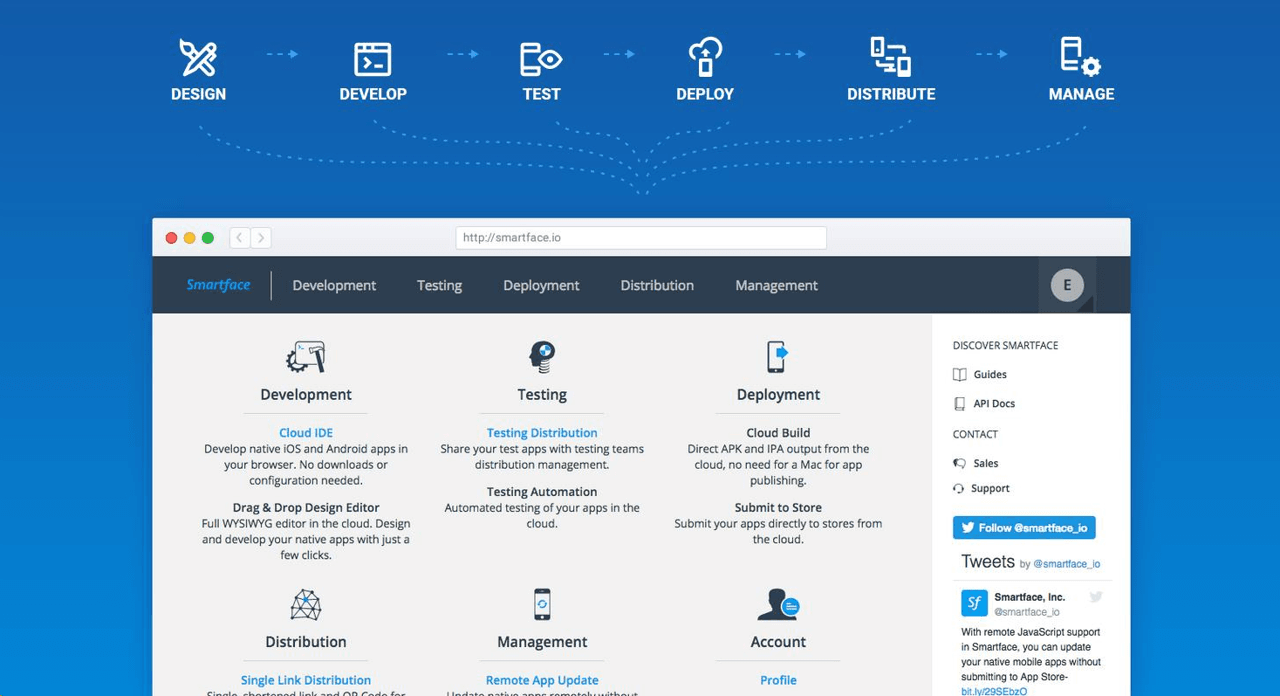Click the DEVELOP label in the workflow
This screenshot has width=1280, height=696.
(373, 94)
